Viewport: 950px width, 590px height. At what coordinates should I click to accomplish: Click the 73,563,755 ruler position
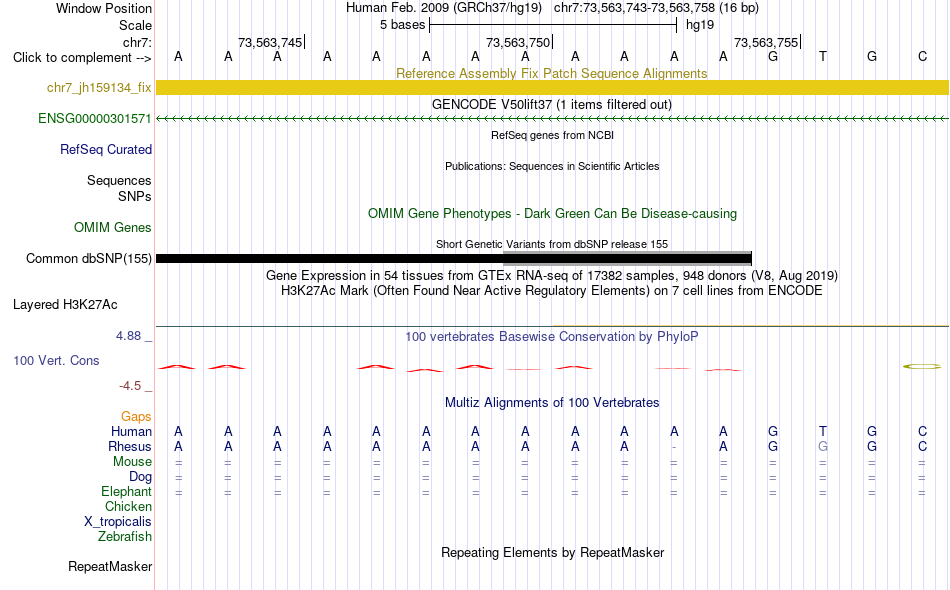coord(766,43)
